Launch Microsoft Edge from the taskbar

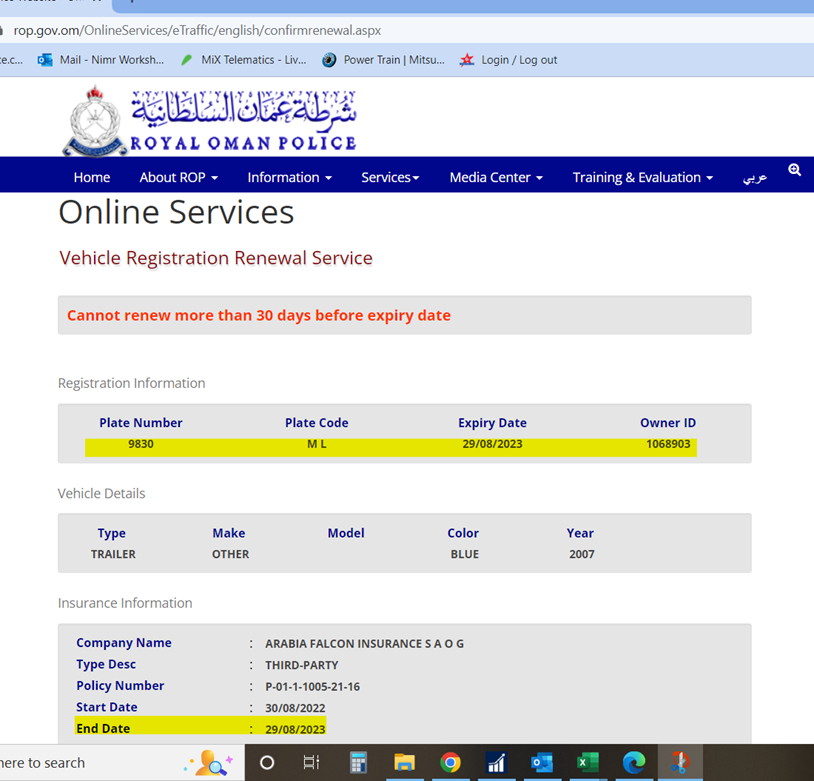tap(634, 763)
